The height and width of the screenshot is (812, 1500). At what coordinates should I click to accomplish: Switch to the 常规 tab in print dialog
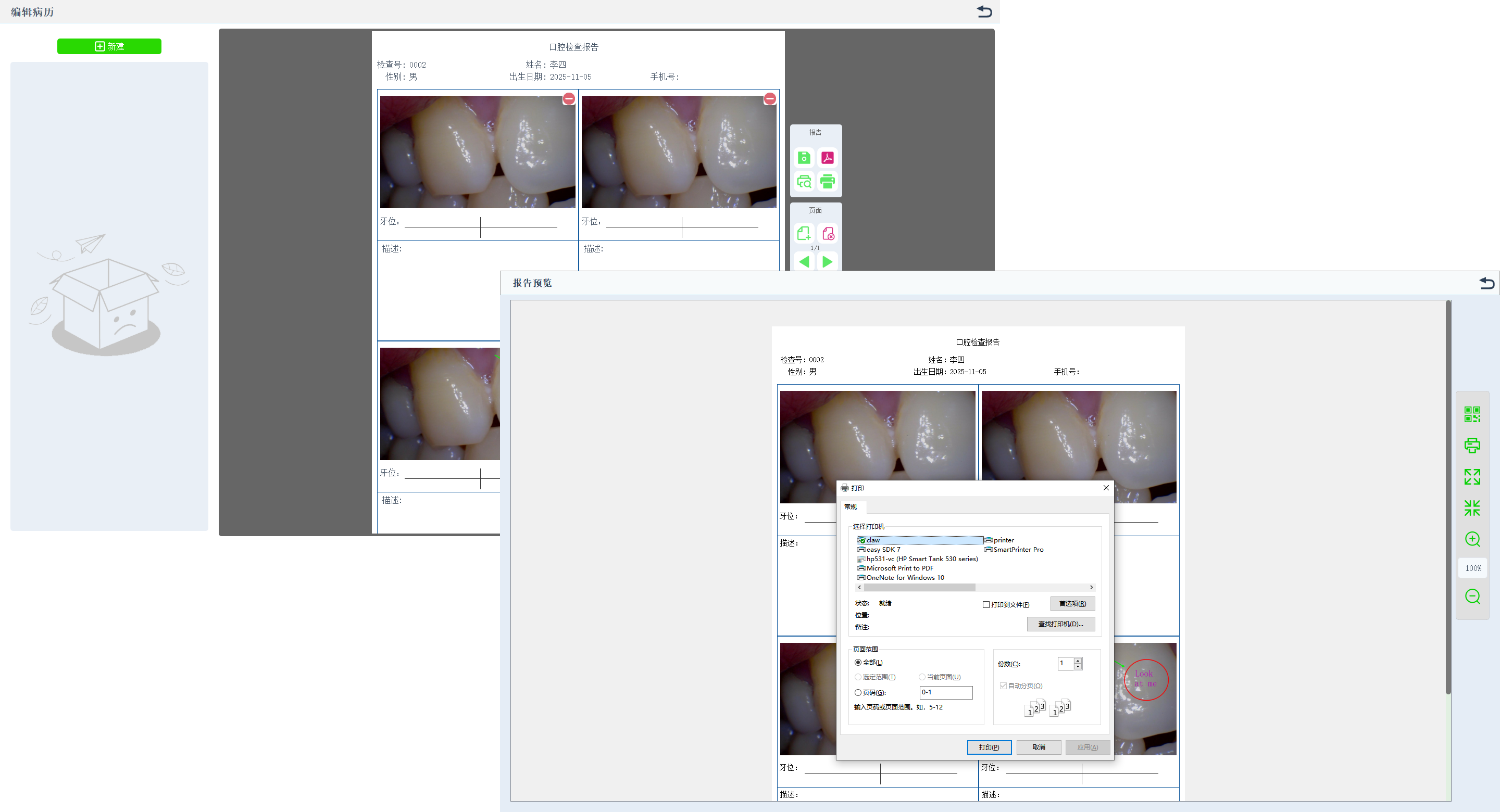tap(851, 506)
